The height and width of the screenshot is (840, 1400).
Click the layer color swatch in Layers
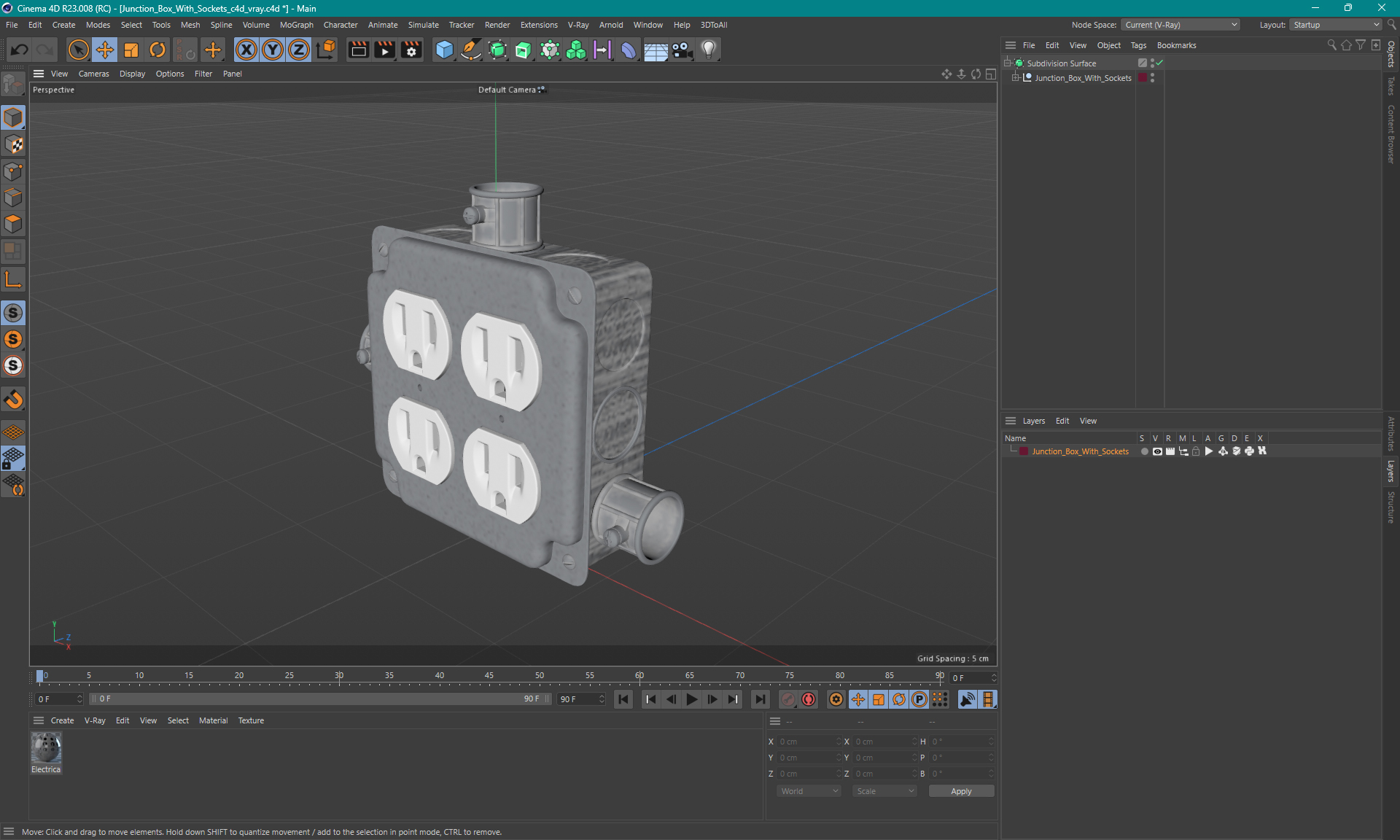[1024, 451]
